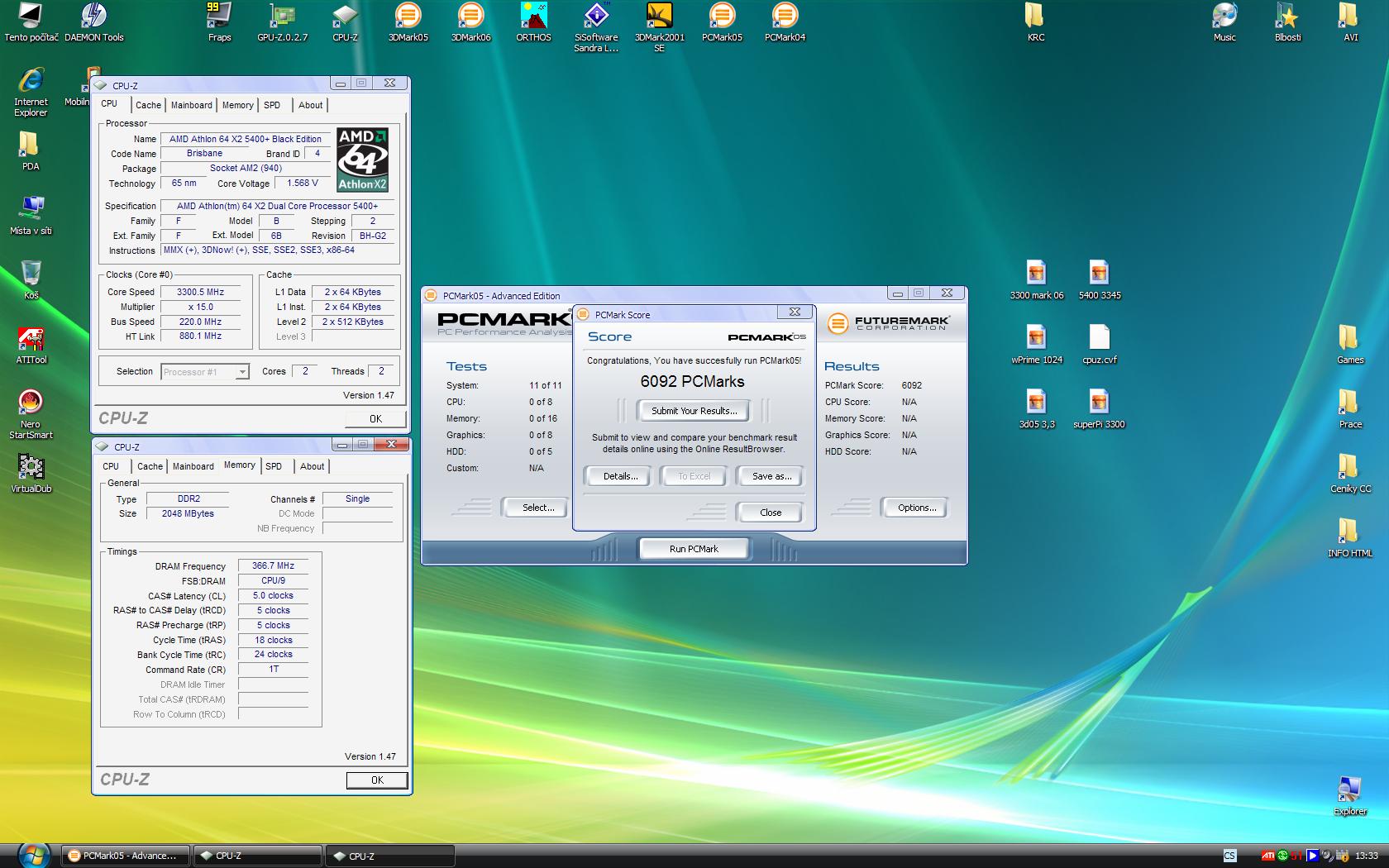The height and width of the screenshot is (868, 1389).
Task: Open Mainboard tab in upper CPU-Z window
Action: point(191,105)
